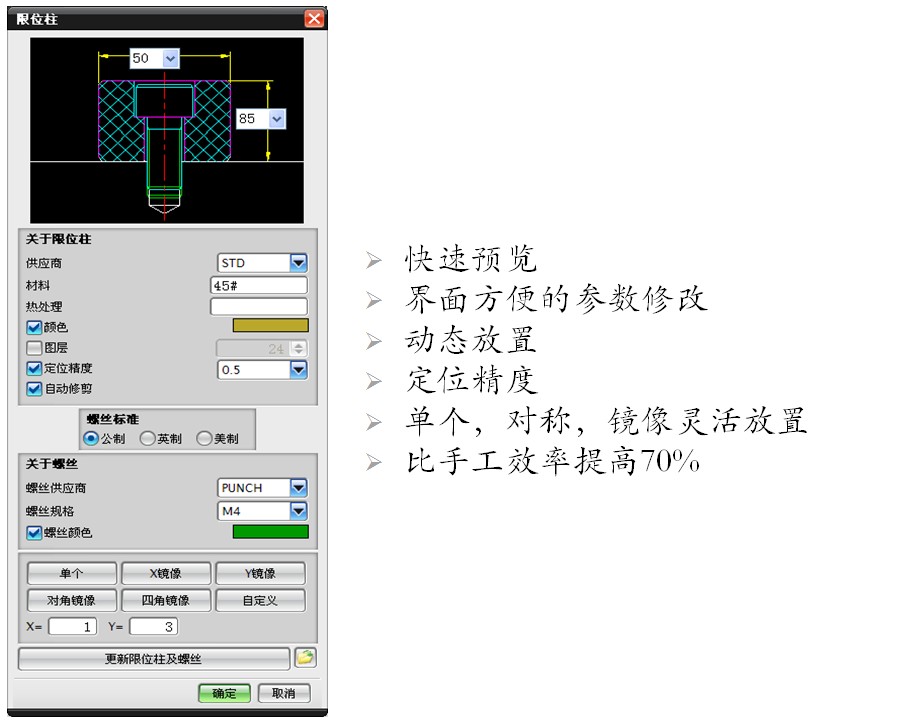
Task: Uncheck the 自动修剪 option
Action: point(34,389)
